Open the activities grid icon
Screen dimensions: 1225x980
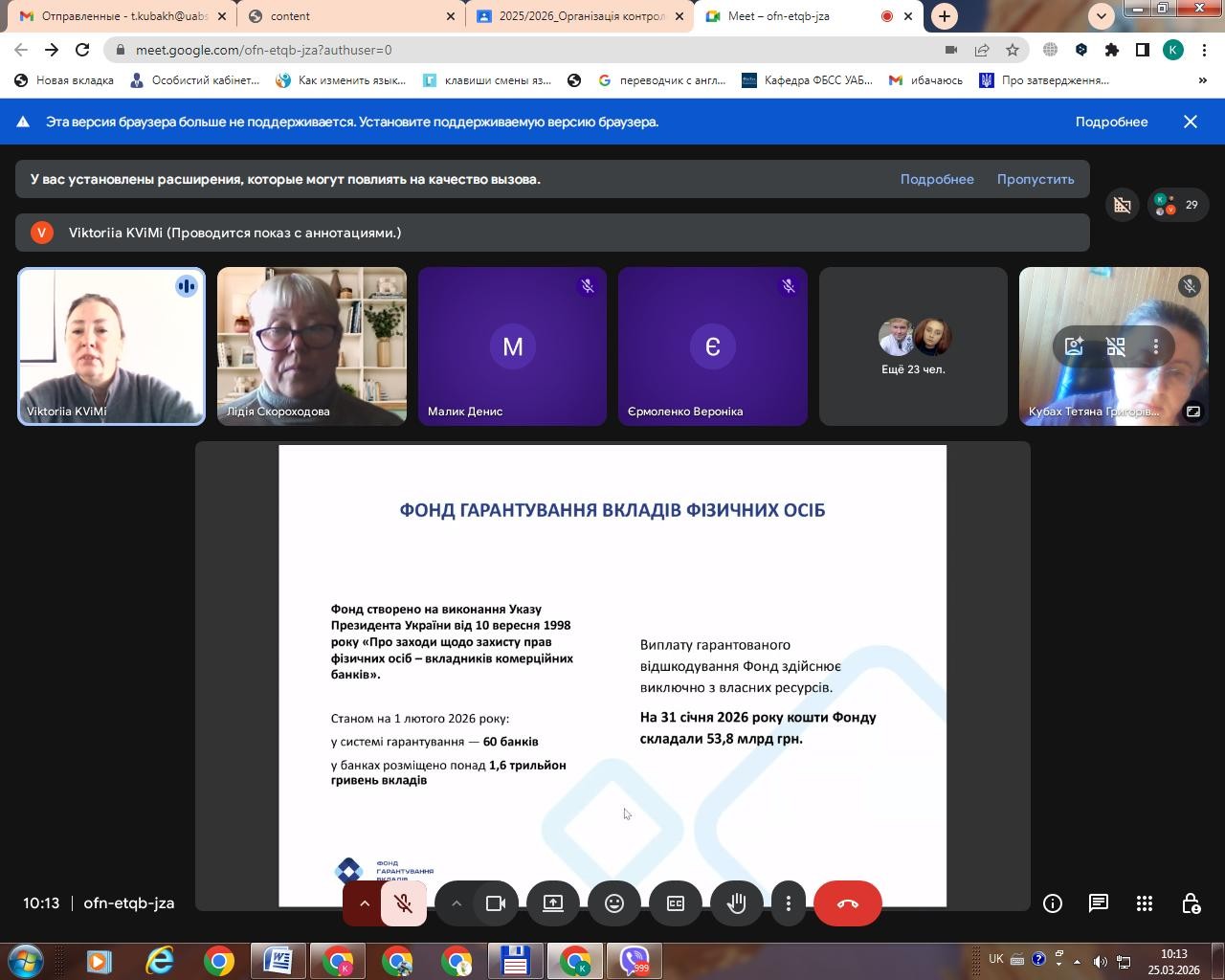1144,903
